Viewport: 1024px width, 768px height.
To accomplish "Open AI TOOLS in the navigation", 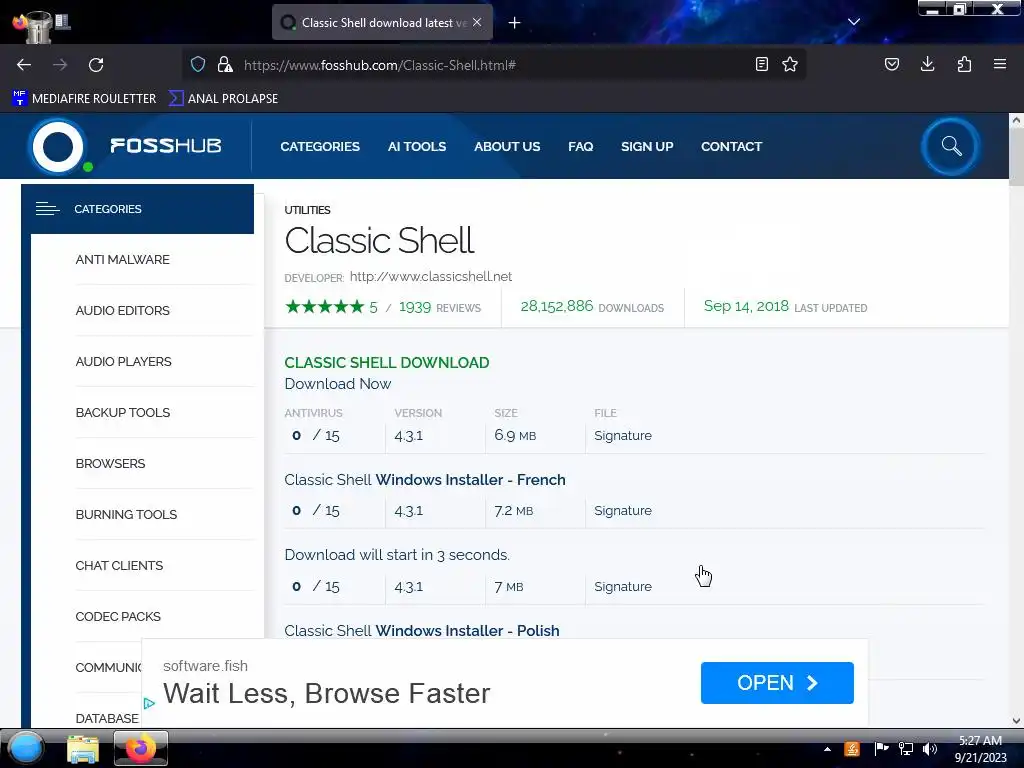I will pyautogui.click(x=417, y=146).
